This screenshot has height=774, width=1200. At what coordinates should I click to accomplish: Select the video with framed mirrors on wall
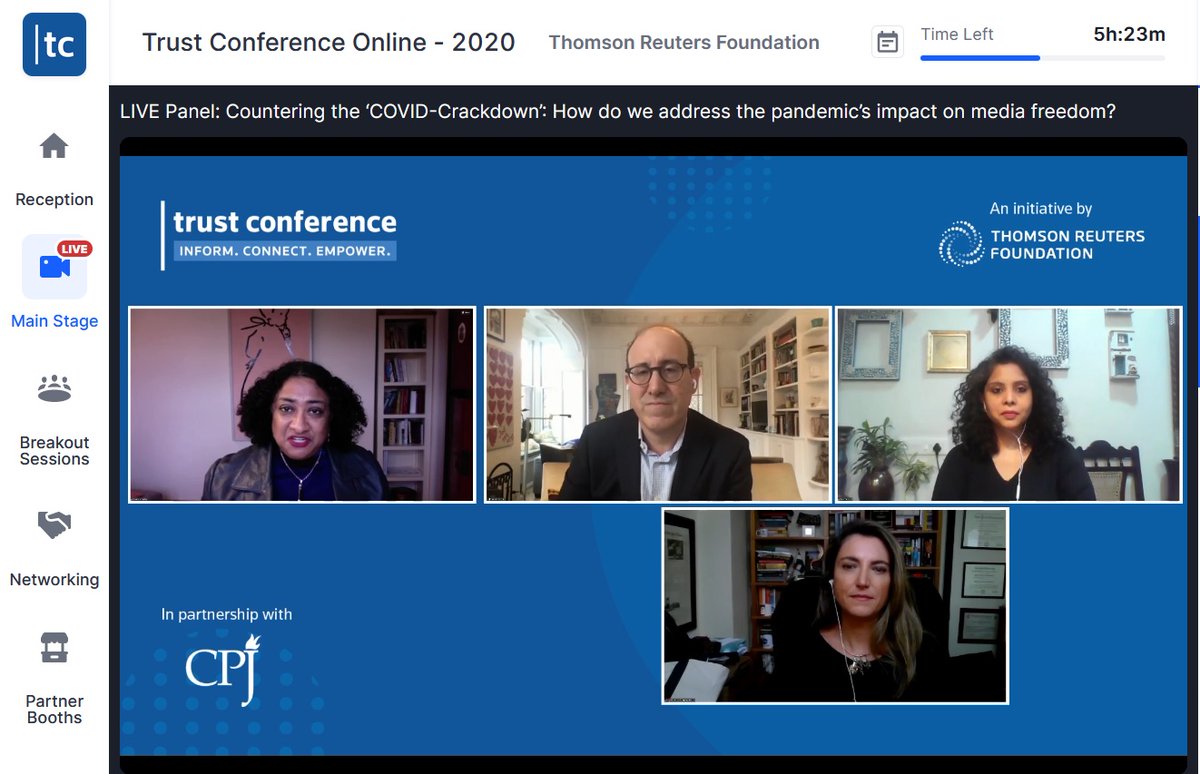tap(1009, 404)
